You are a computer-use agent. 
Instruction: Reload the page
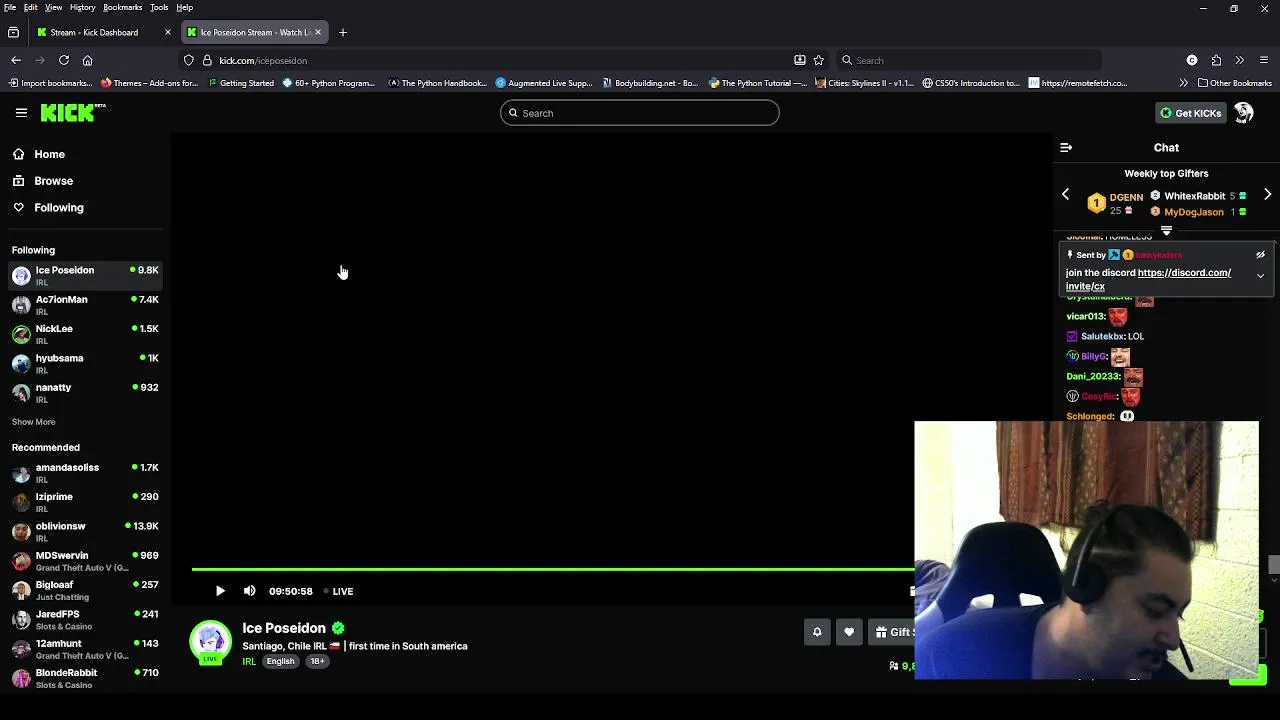(x=64, y=60)
